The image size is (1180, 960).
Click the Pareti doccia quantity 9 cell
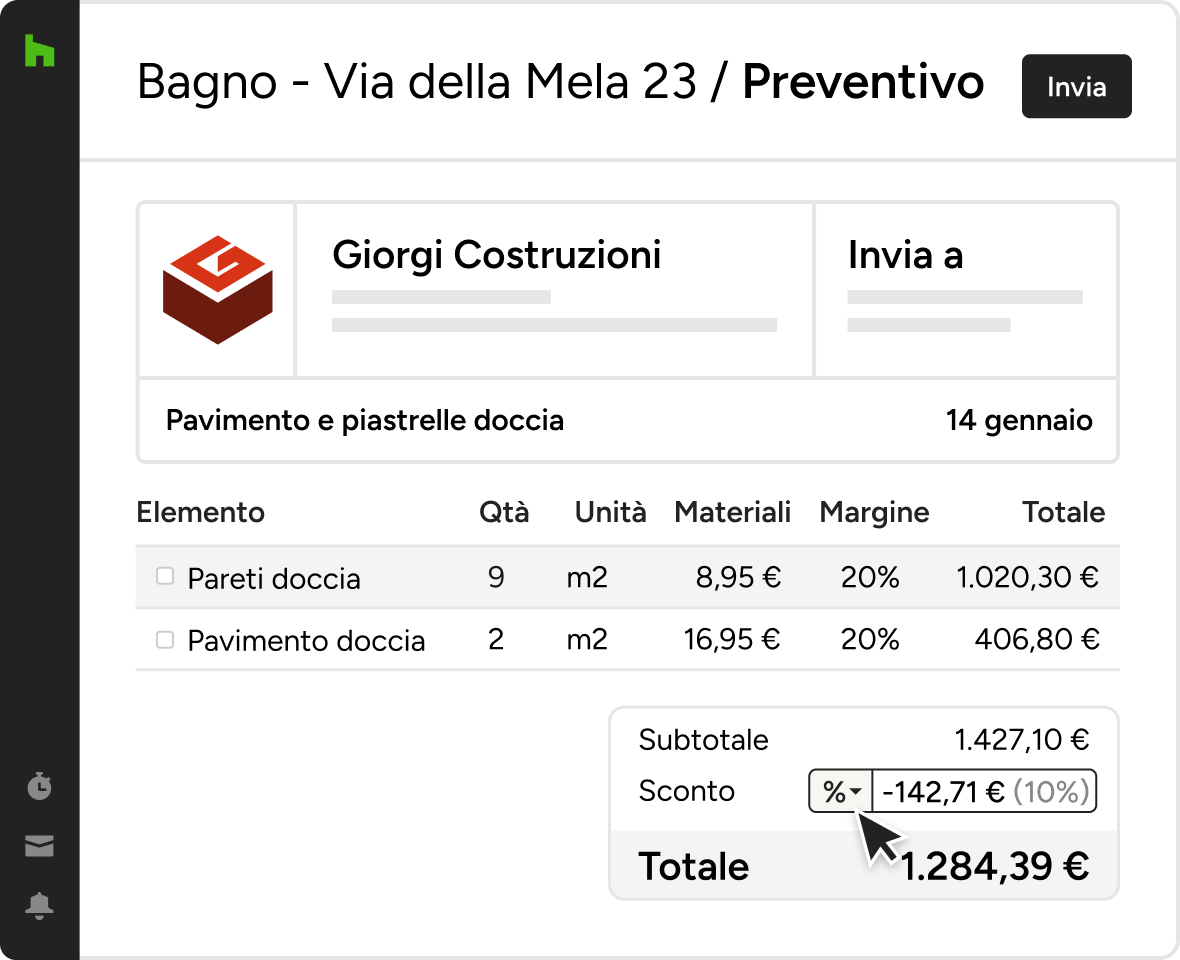click(496, 577)
